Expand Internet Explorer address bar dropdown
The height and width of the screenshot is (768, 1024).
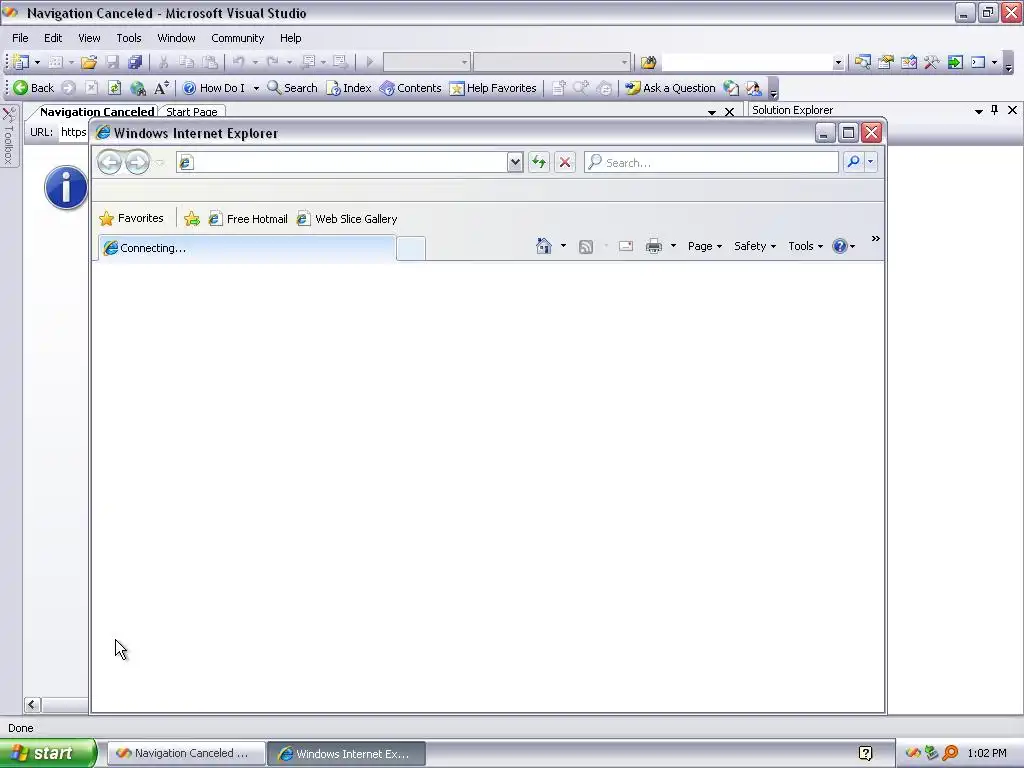coord(515,163)
